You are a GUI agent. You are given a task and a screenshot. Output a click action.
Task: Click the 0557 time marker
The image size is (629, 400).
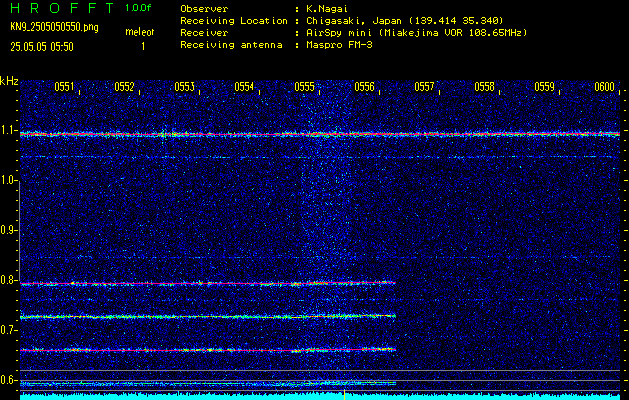424,87
